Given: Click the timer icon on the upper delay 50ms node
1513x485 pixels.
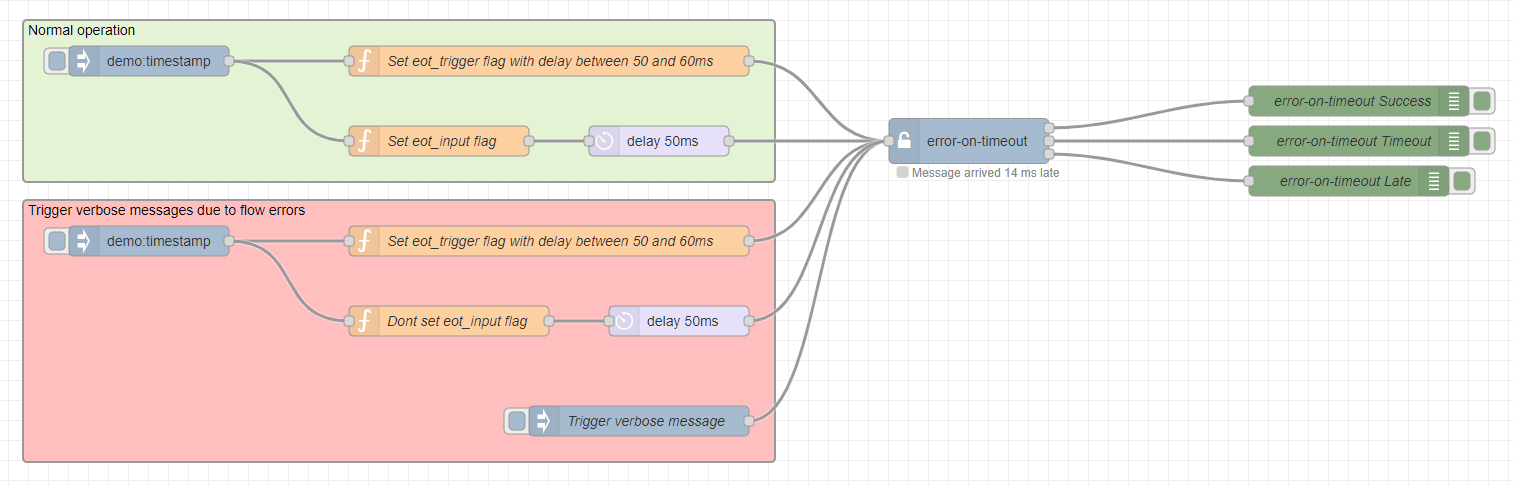Looking at the screenshot, I should pyautogui.click(x=605, y=141).
